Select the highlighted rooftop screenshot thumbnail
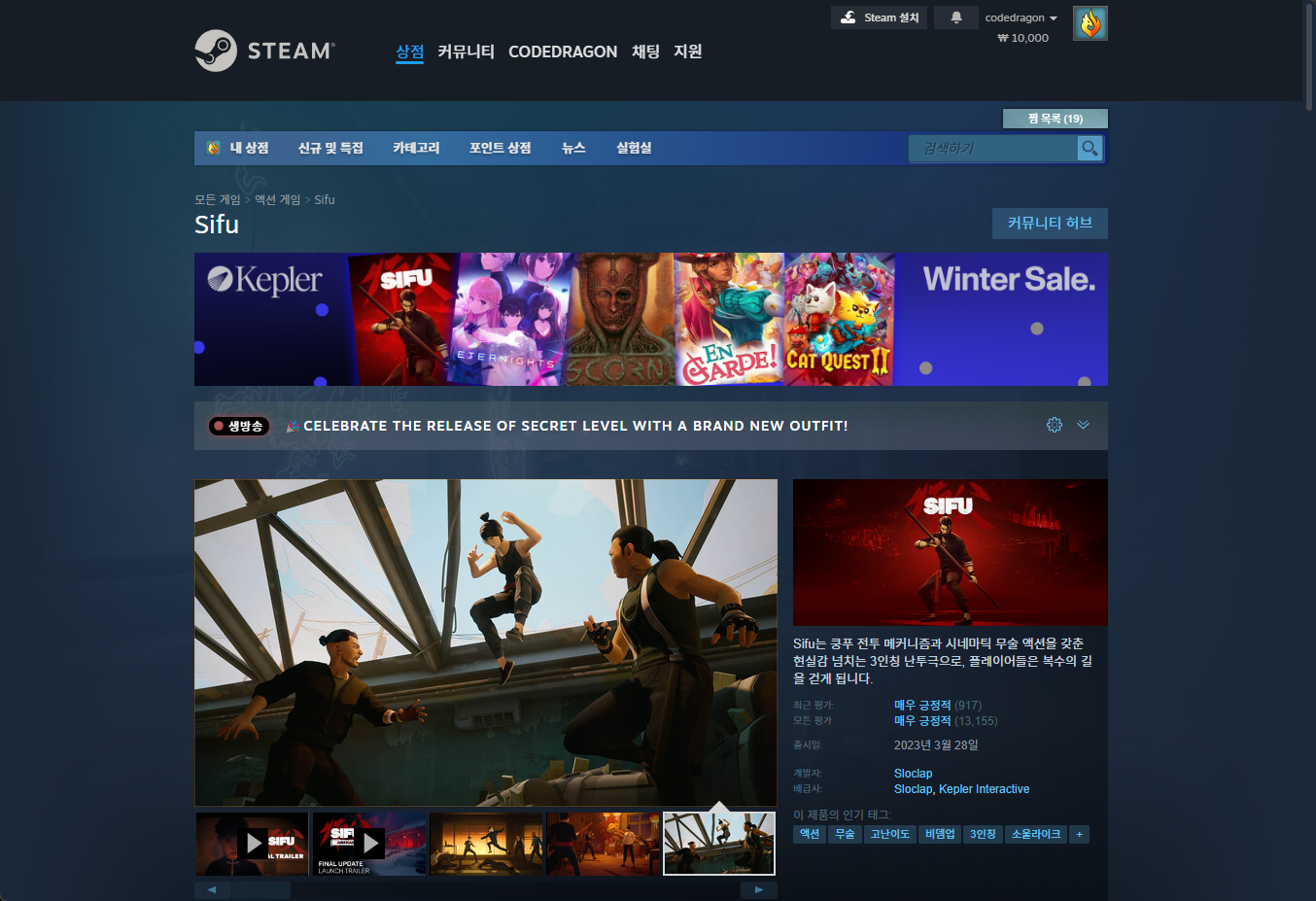Image resolution: width=1316 pixels, height=901 pixels. point(719,844)
